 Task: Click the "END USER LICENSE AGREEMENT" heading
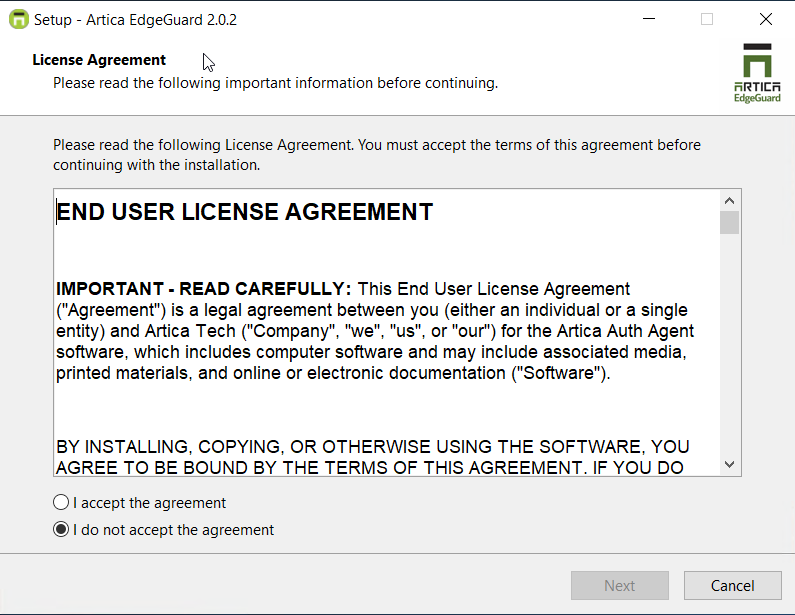click(x=244, y=212)
